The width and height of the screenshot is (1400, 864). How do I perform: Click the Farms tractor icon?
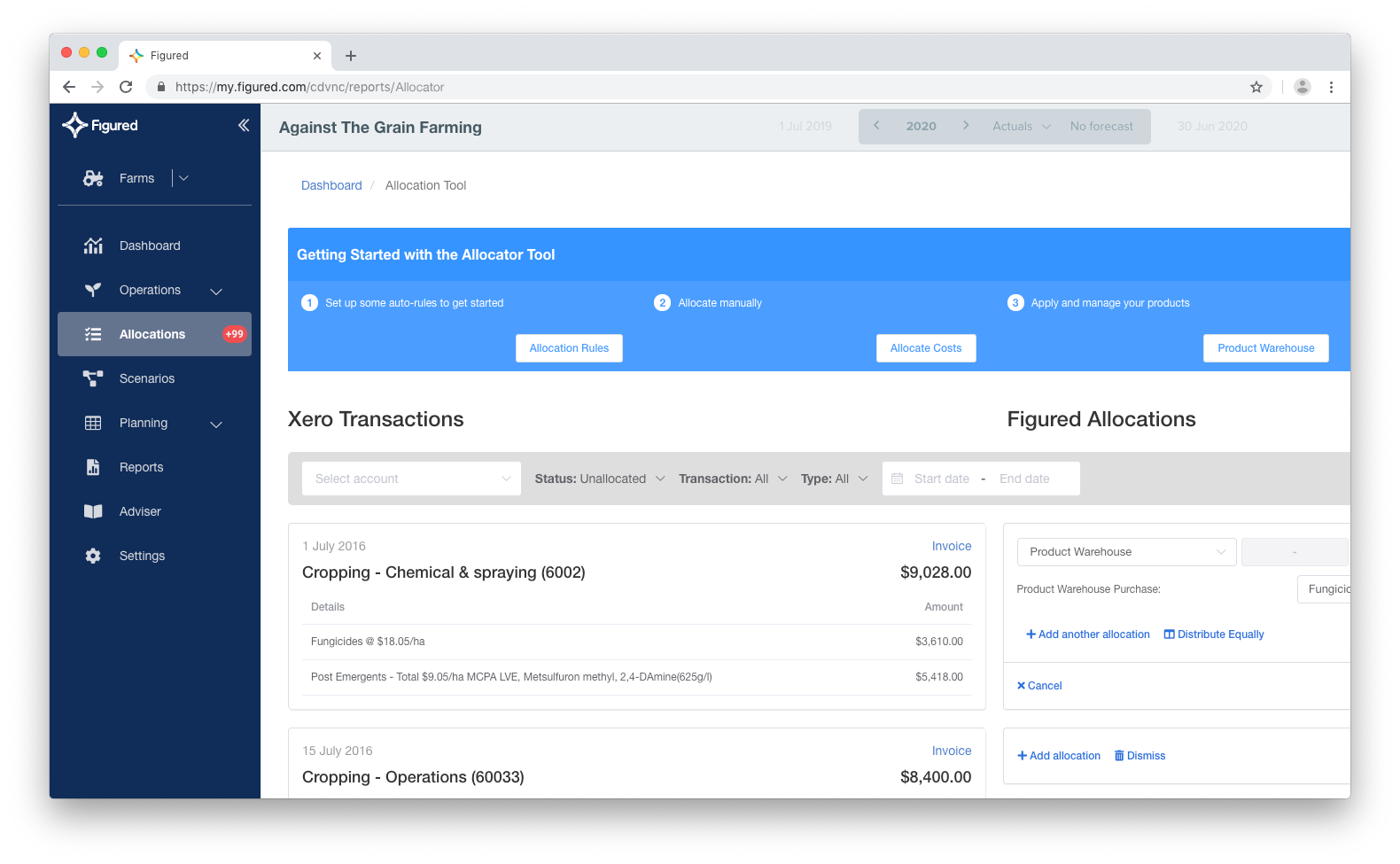click(93, 178)
